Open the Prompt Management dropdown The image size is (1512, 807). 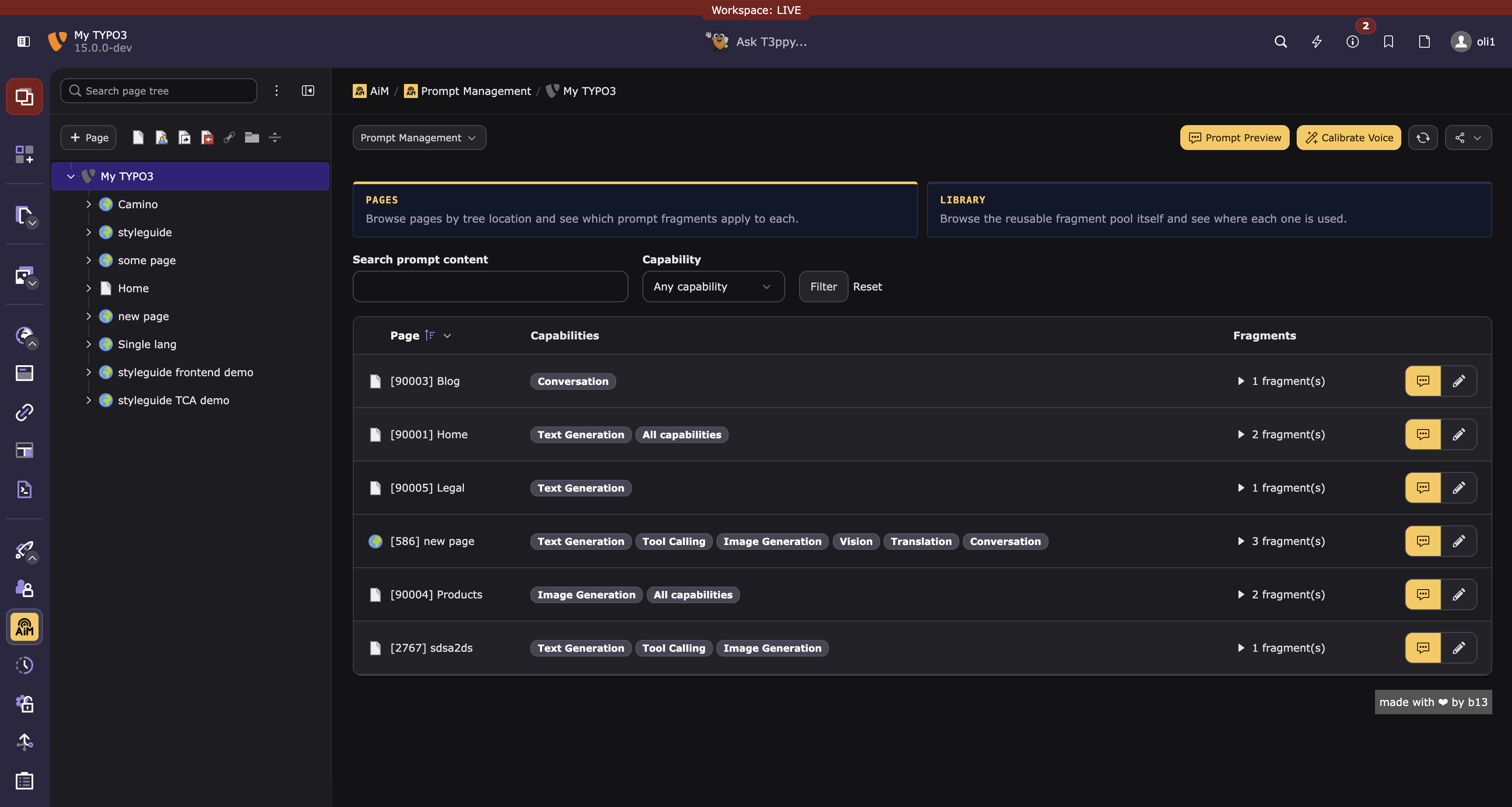tap(419, 138)
